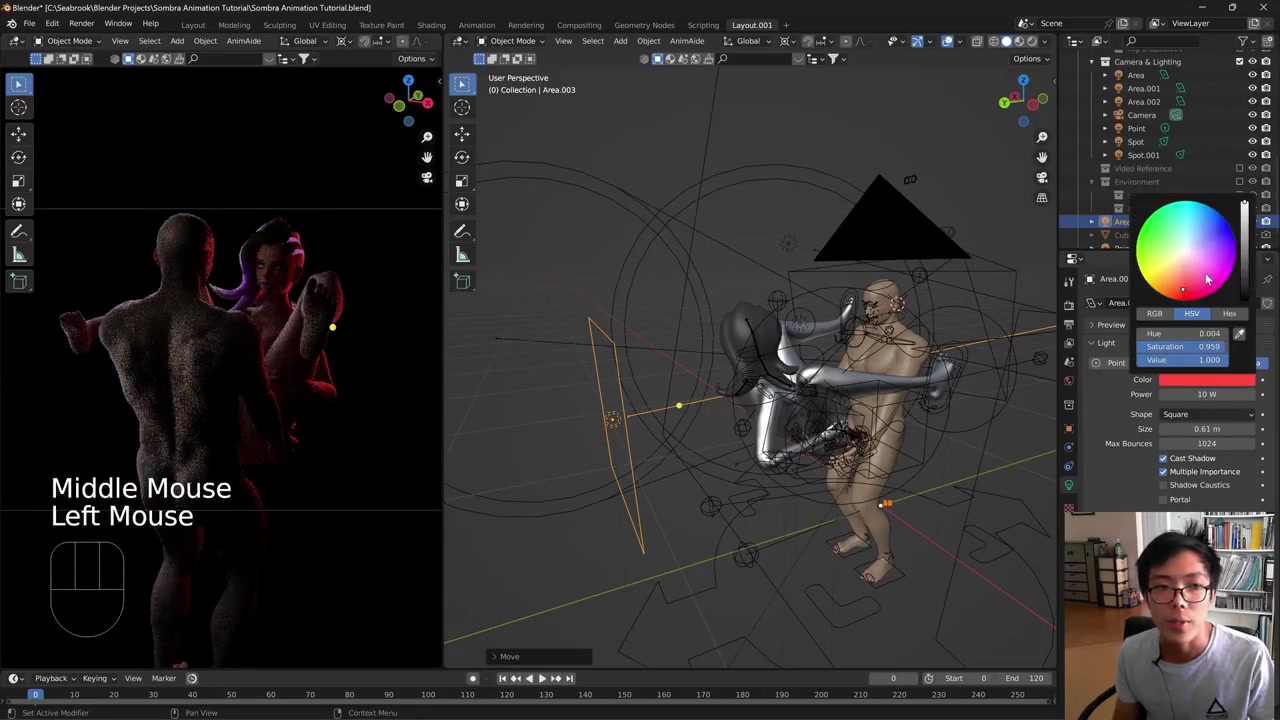
Task: Hide the Camera object with its eye icon
Action: pyautogui.click(x=1252, y=115)
